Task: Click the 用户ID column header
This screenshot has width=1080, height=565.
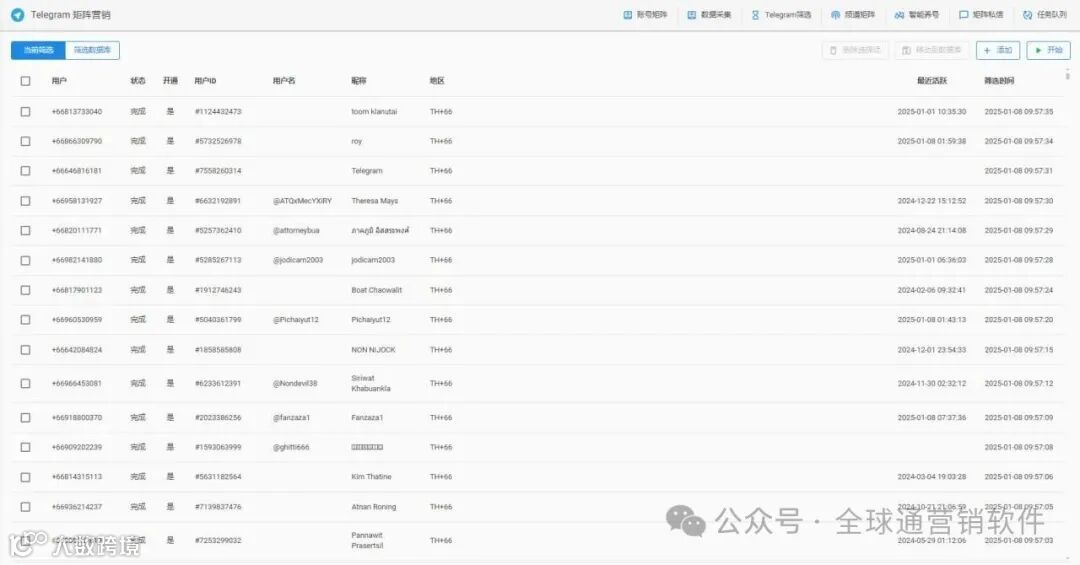Action: coord(205,81)
